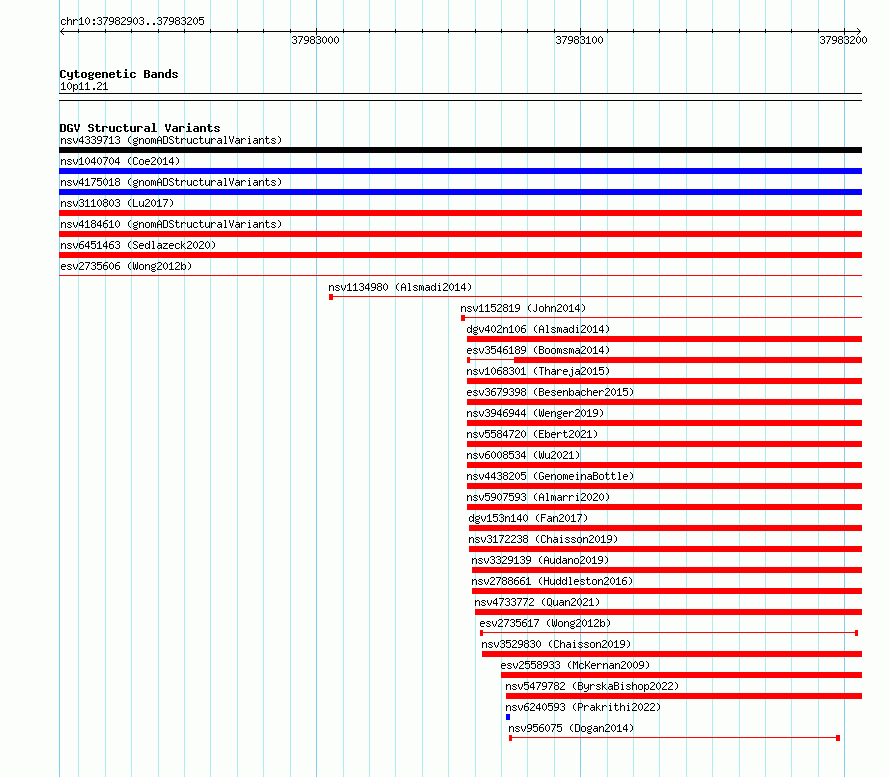Click the right arrow of the ruler
The height and width of the screenshot is (777, 890).
(x=858, y=32)
